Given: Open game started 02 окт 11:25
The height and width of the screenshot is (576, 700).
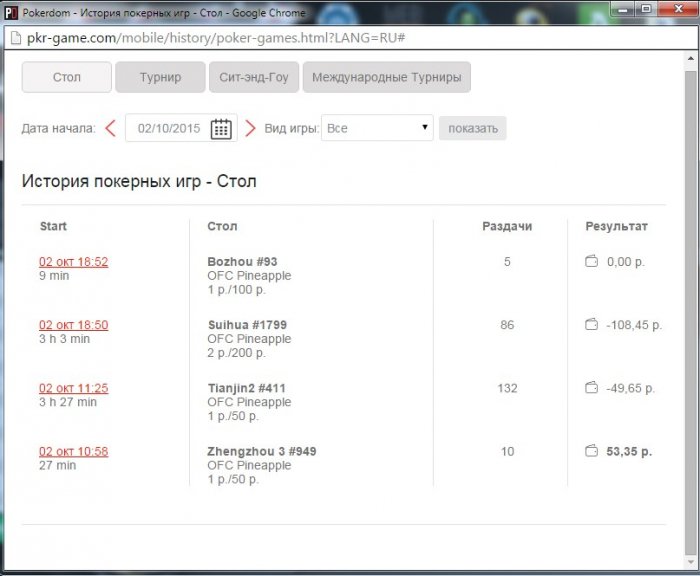Looking at the screenshot, I should (74, 388).
